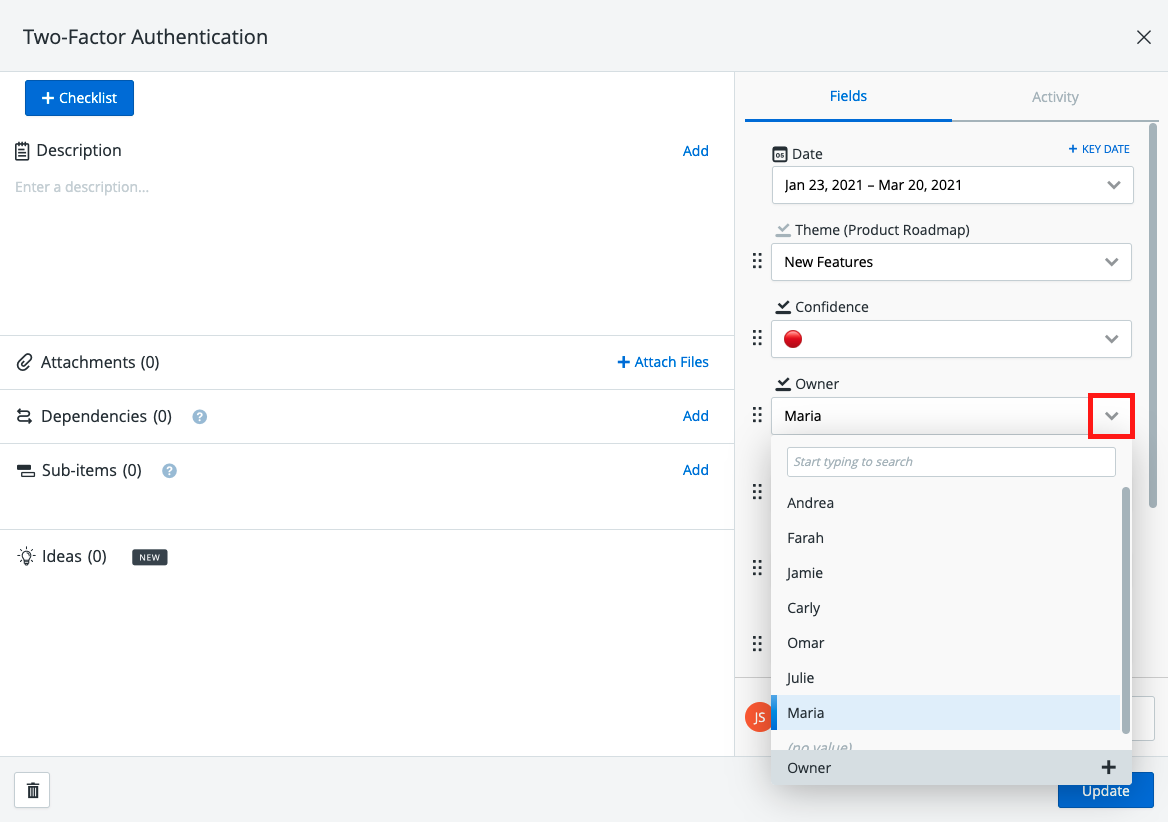The image size is (1168, 822).
Task: Click the Attachments paperclip icon
Action: coord(25,363)
